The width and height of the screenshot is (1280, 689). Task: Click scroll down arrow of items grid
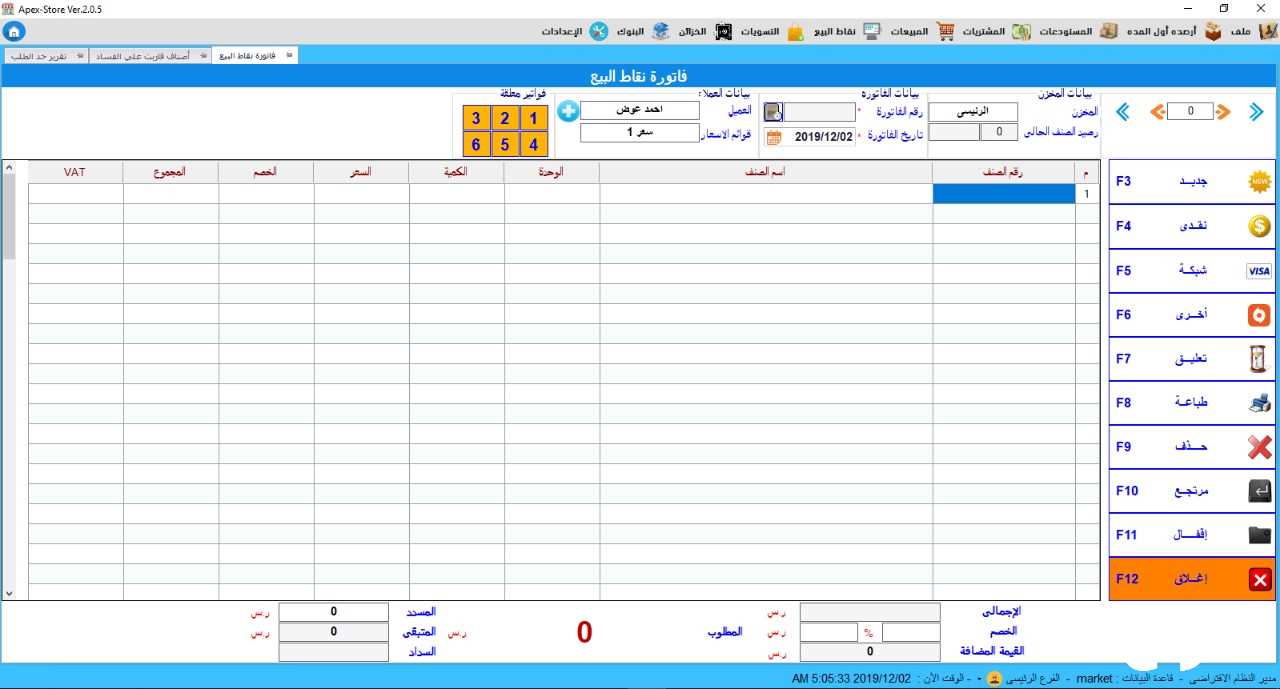click(9, 593)
